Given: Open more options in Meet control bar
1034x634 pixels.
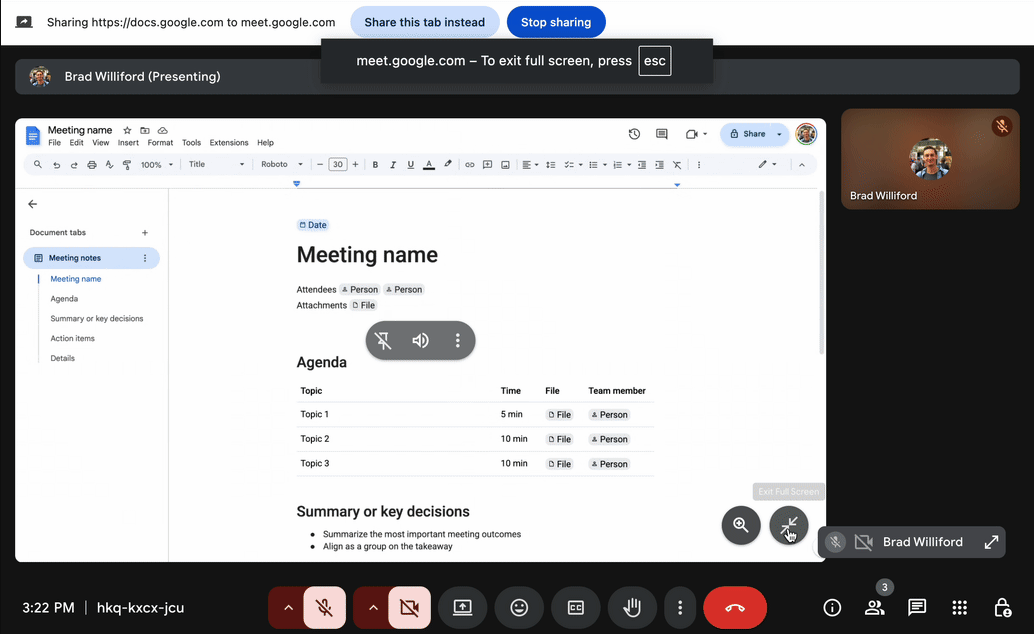Looking at the screenshot, I should click(x=680, y=608).
